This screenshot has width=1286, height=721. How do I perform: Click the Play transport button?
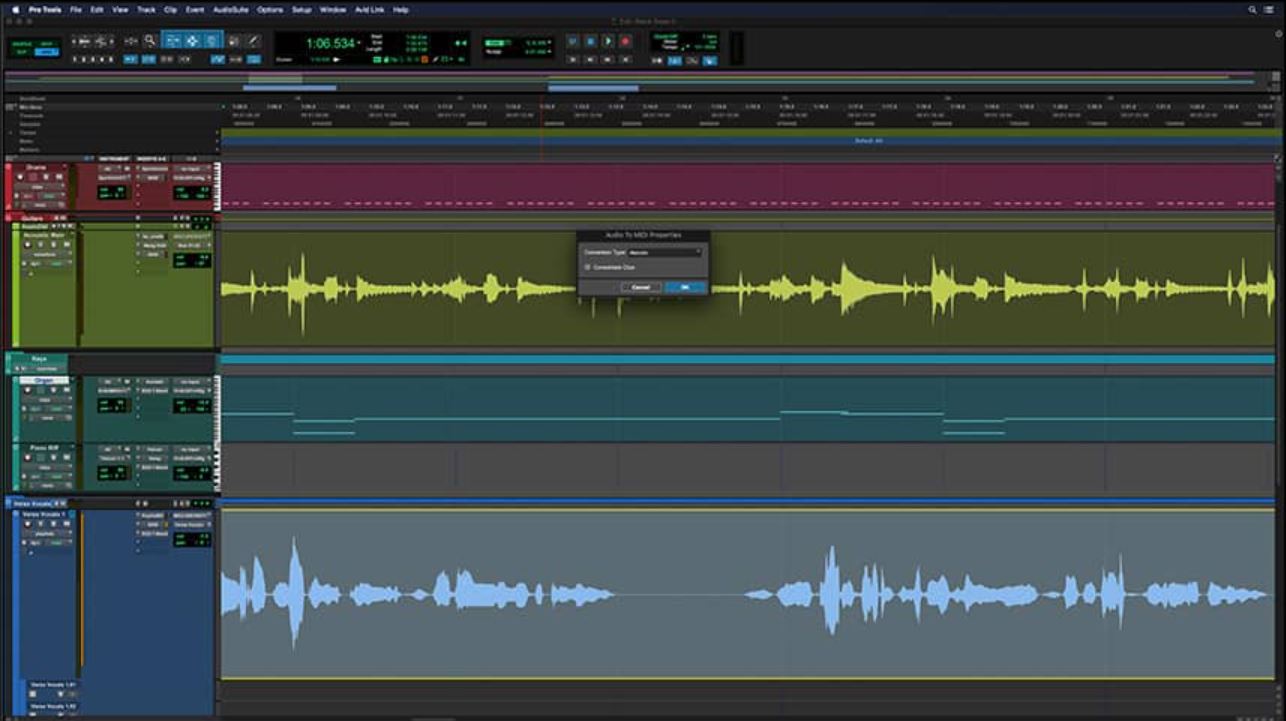tap(608, 41)
